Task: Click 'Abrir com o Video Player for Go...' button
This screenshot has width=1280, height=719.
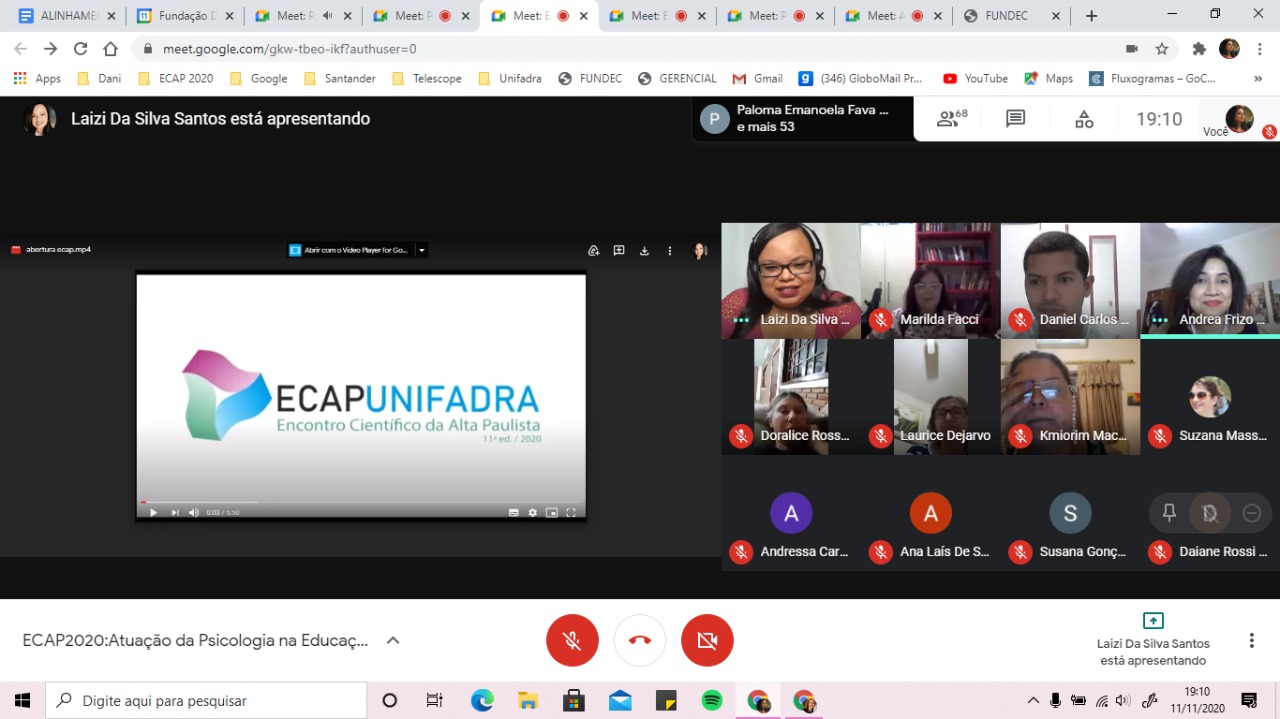Action: (351, 250)
